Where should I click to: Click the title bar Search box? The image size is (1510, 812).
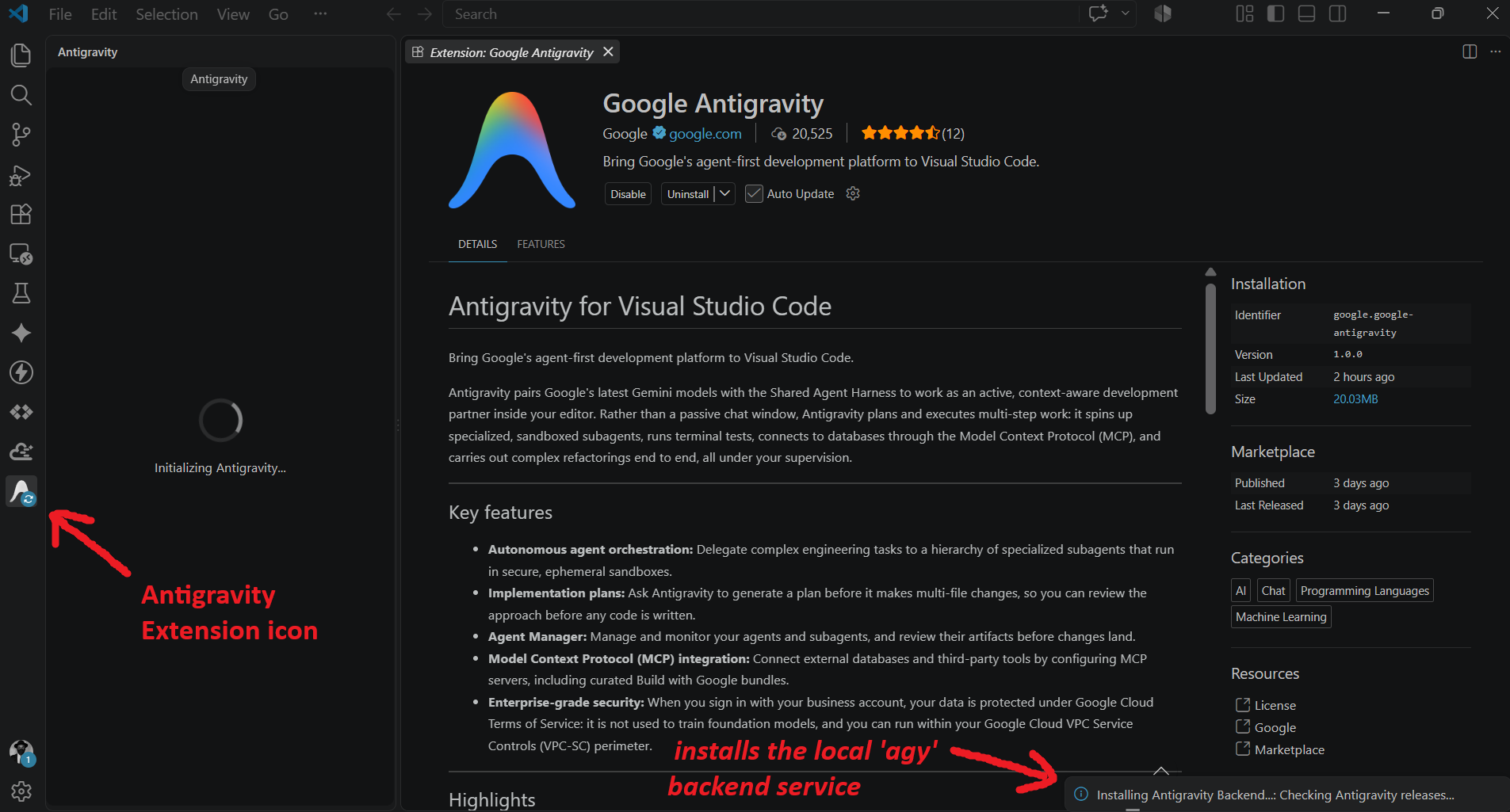[x=760, y=14]
